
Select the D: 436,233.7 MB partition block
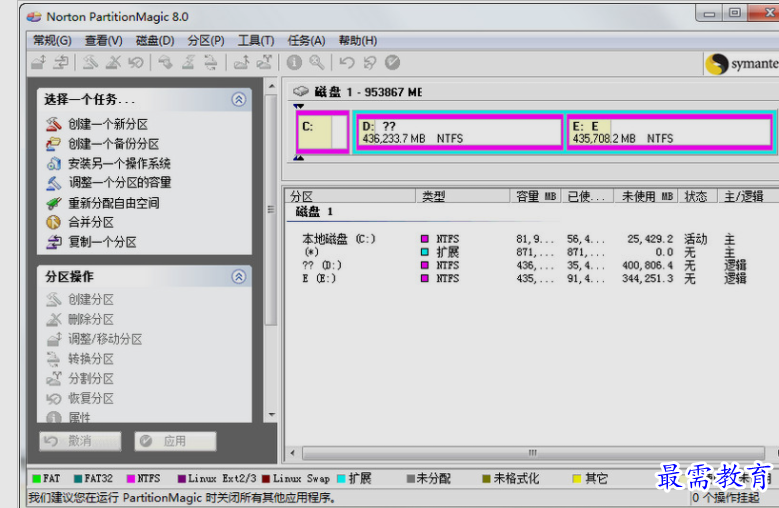(x=460, y=132)
